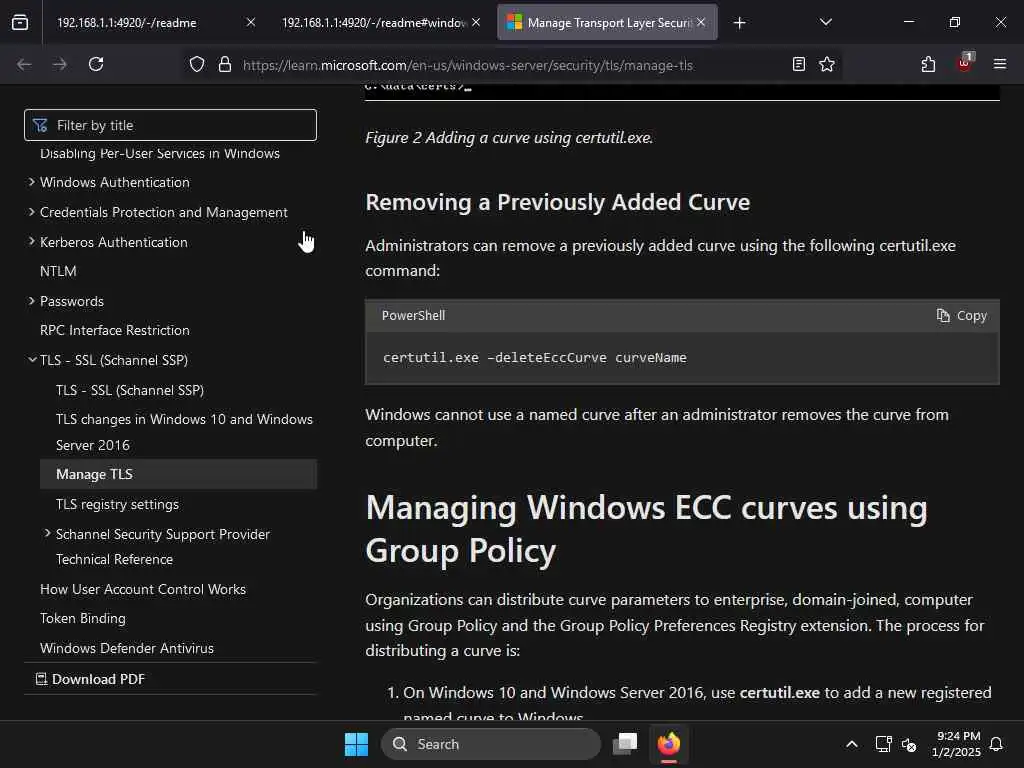This screenshot has width=1024, height=768.
Task: Open Windows Defender Antivirus
Action: (x=127, y=648)
